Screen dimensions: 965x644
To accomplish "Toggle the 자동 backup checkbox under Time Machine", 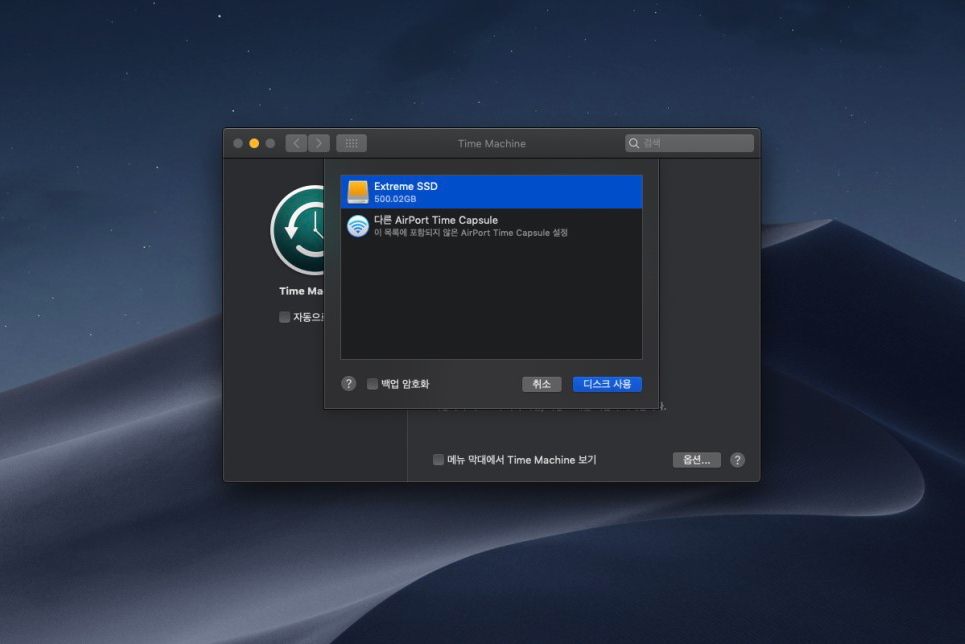I will click(x=285, y=317).
